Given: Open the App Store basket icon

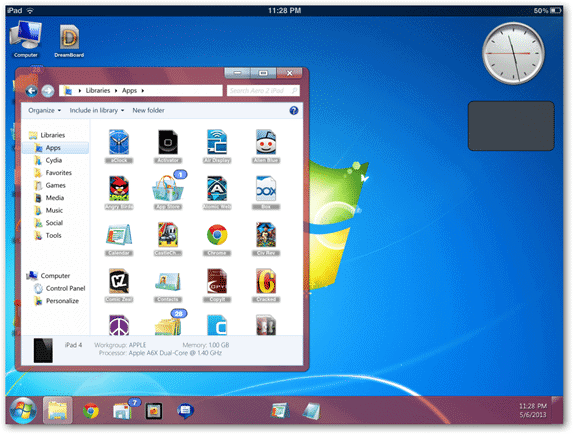Looking at the screenshot, I should click(168, 189).
